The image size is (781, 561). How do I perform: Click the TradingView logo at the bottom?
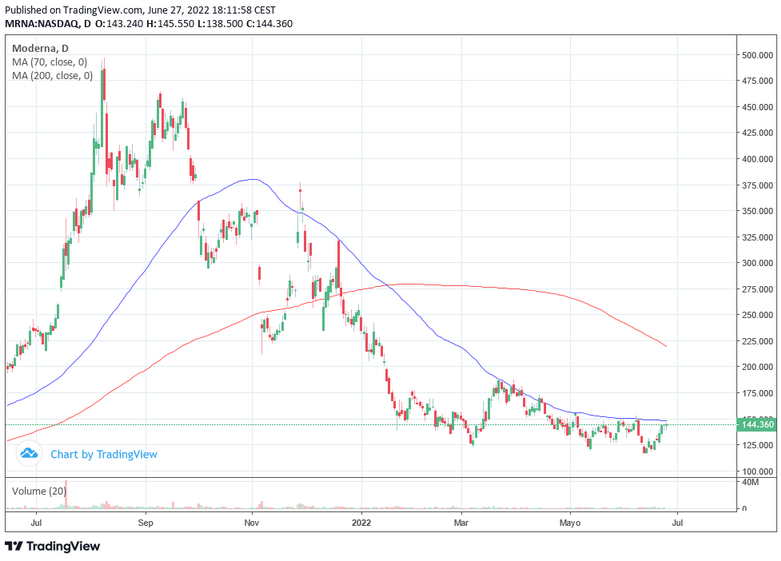click(52, 546)
